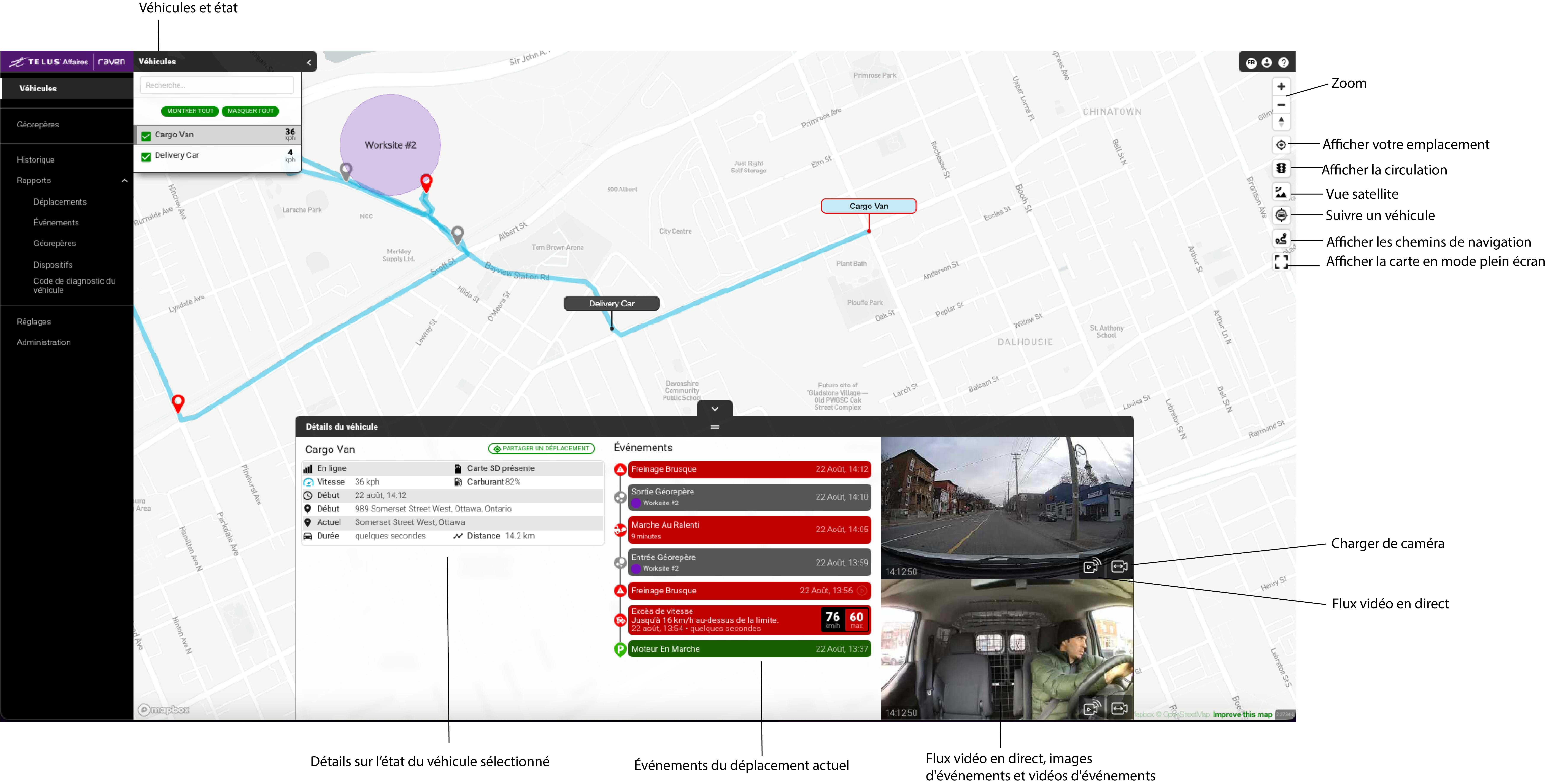The image size is (1546, 784).
Task: Uncheck the Delivery Car checkbox
Action: (x=146, y=157)
